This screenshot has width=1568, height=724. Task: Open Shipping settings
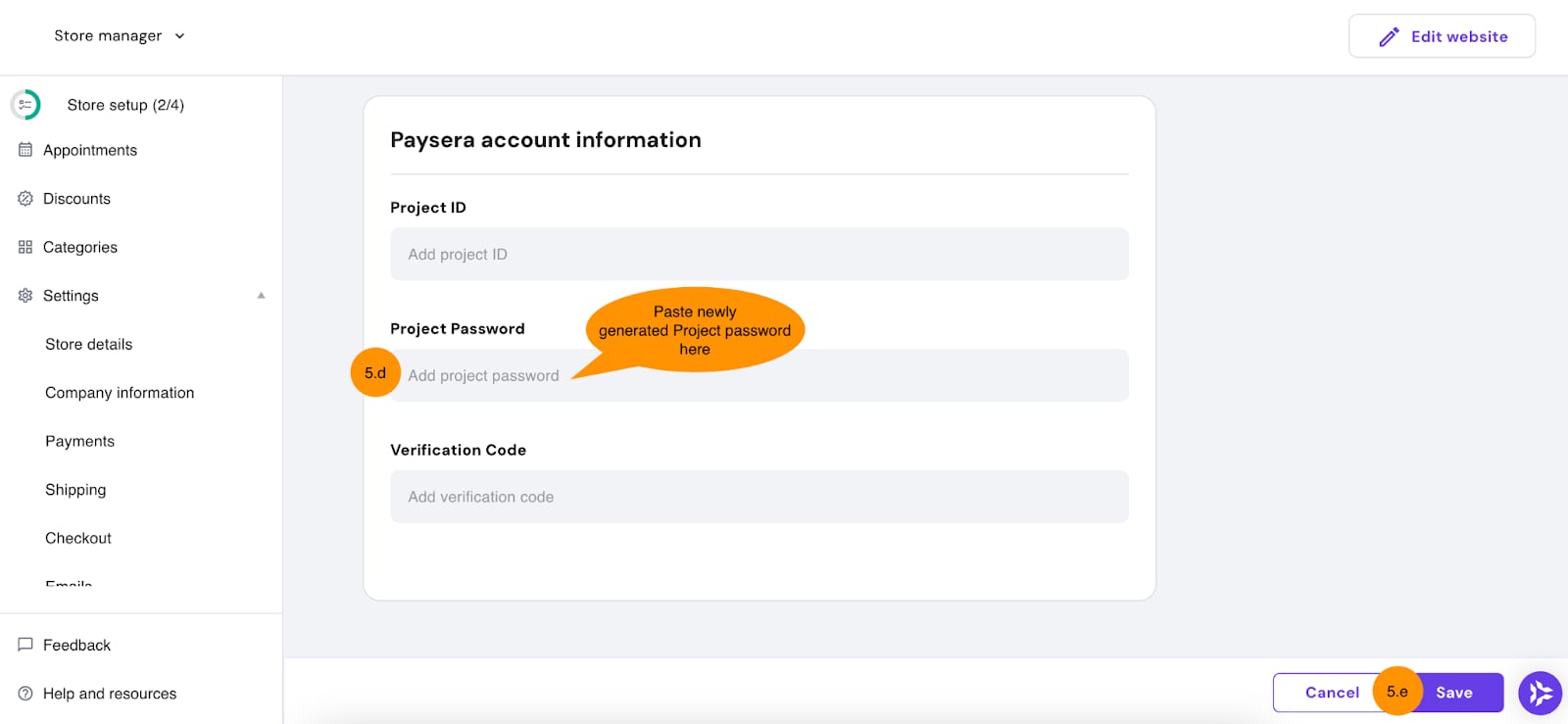75,490
